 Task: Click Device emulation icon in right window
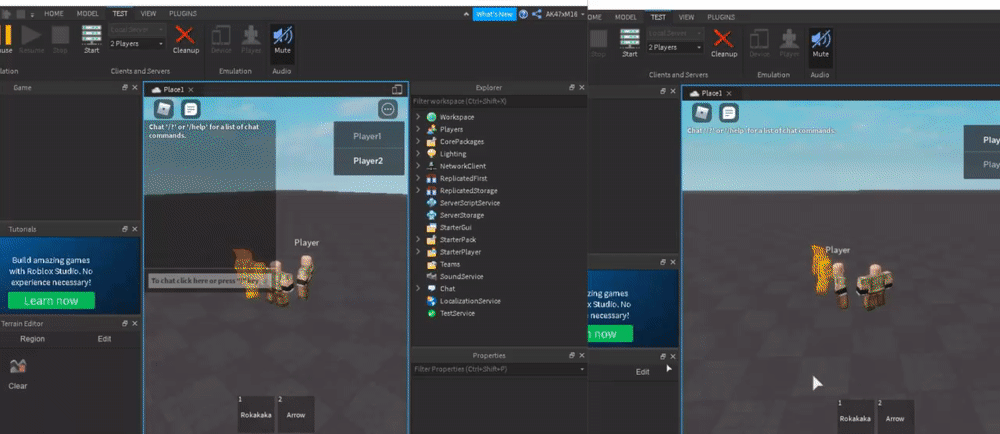click(760, 39)
